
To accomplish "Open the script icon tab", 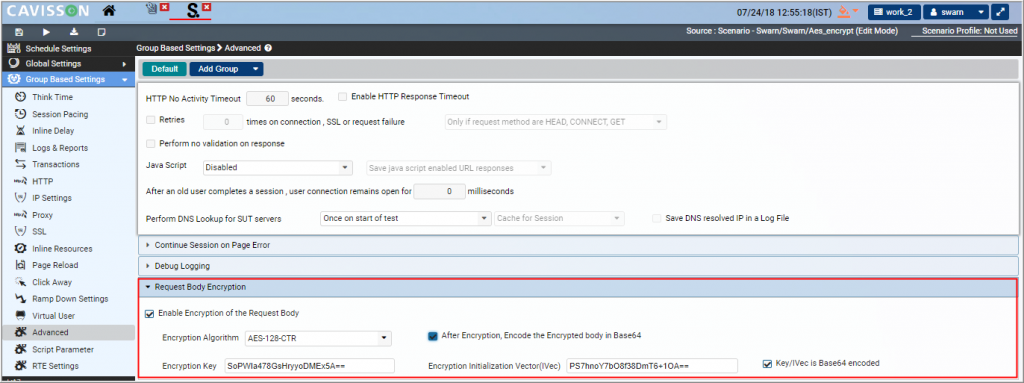I will (x=152, y=8).
